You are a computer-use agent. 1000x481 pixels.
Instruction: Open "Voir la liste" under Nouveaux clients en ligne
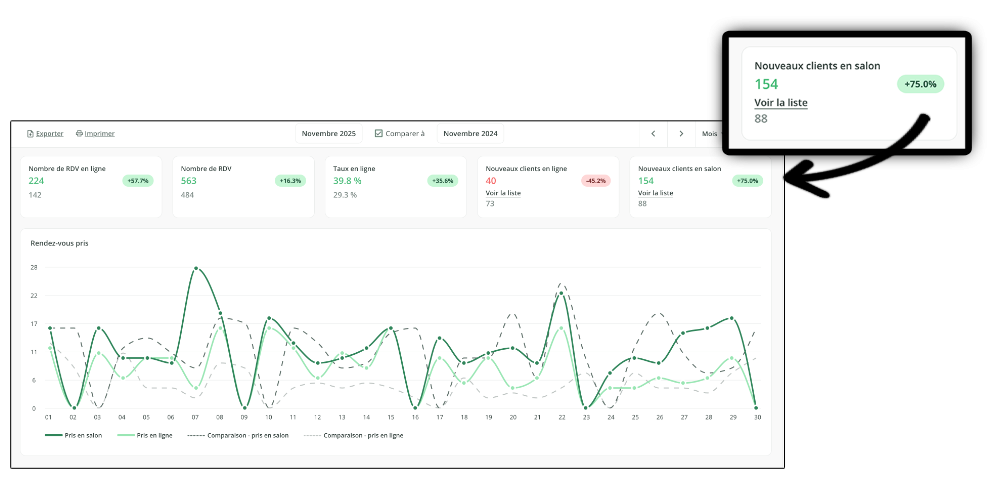[503, 193]
